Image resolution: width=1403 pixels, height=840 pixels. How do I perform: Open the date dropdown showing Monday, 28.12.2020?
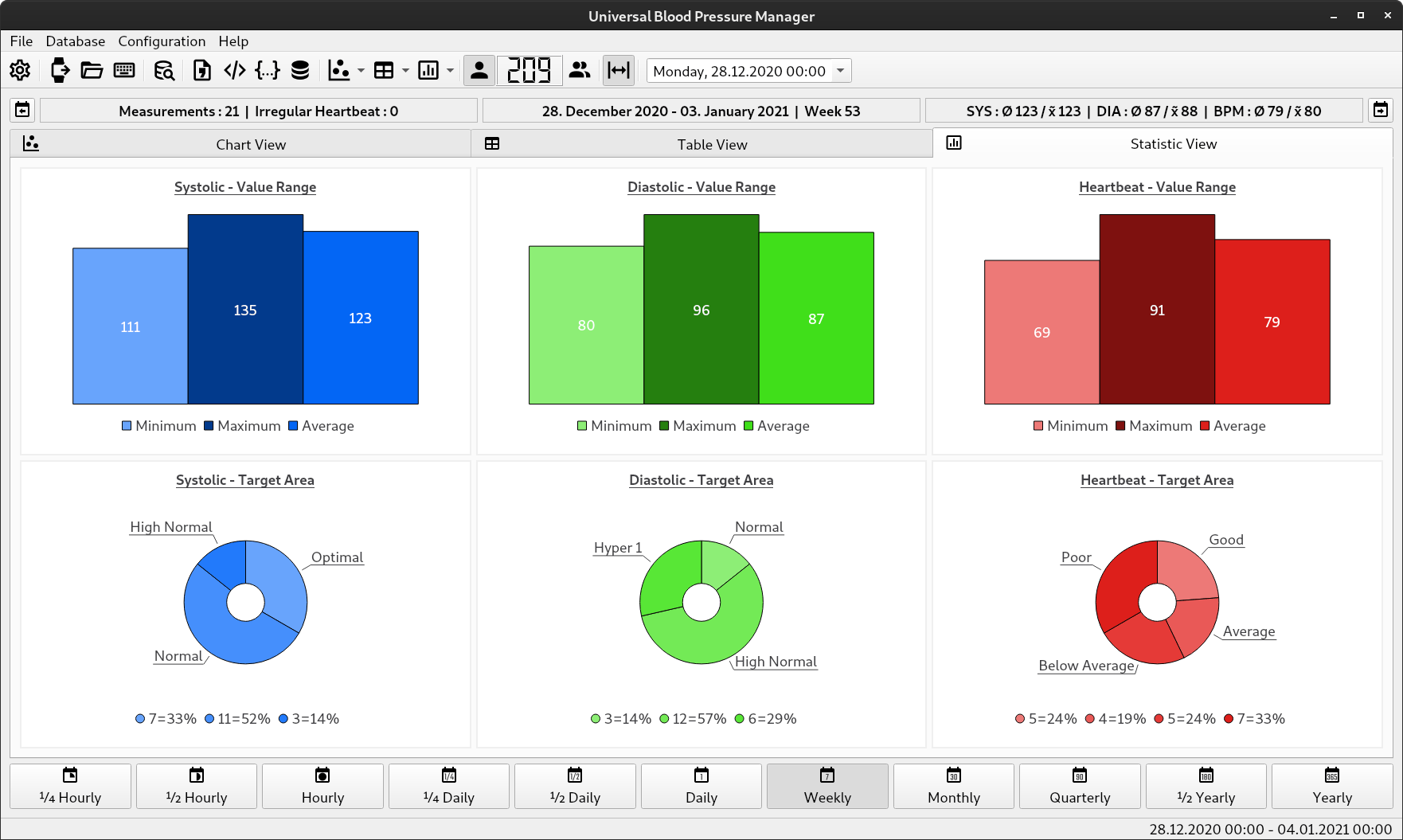[x=748, y=71]
